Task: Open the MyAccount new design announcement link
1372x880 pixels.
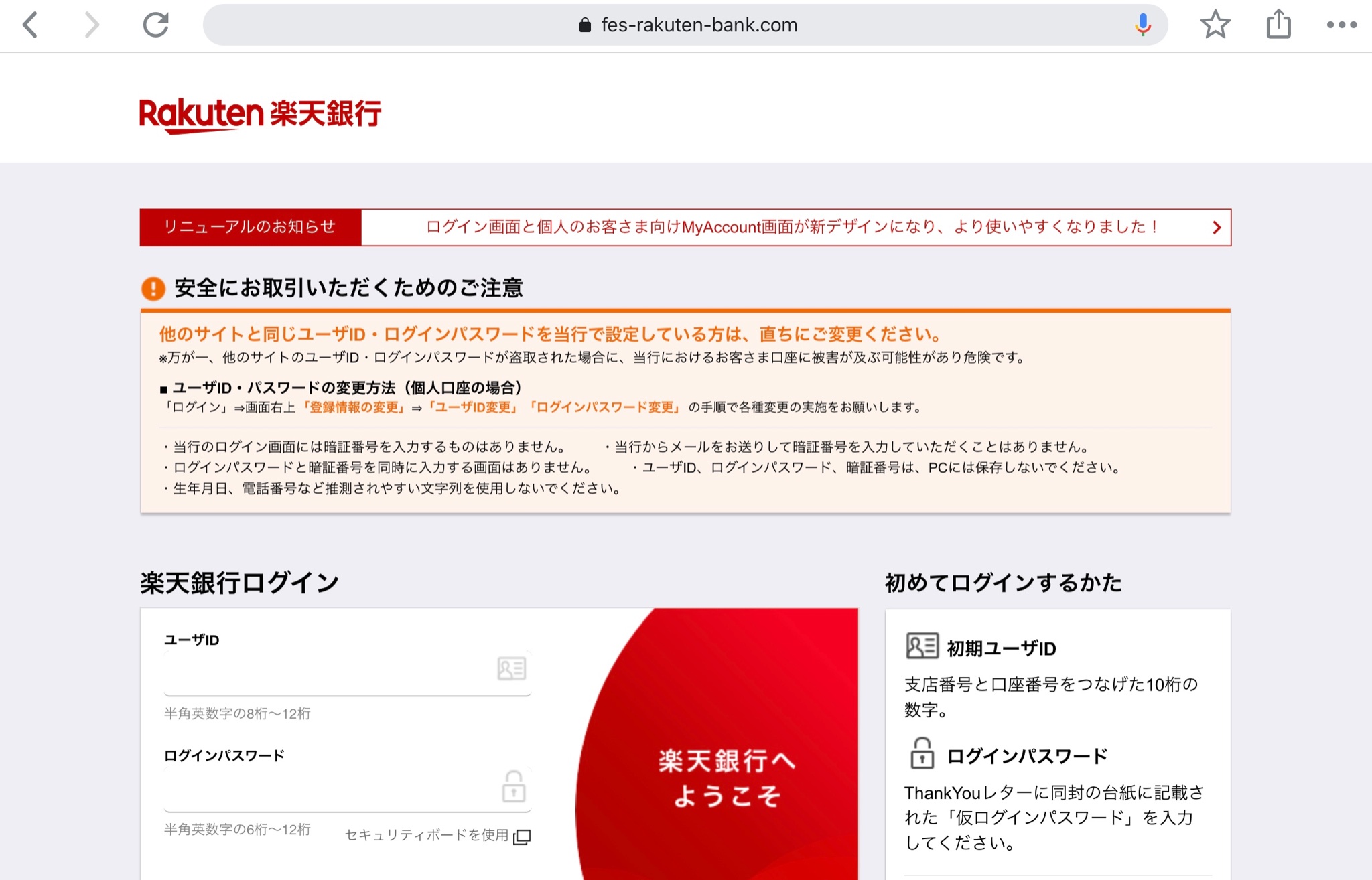Action: click(793, 227)
